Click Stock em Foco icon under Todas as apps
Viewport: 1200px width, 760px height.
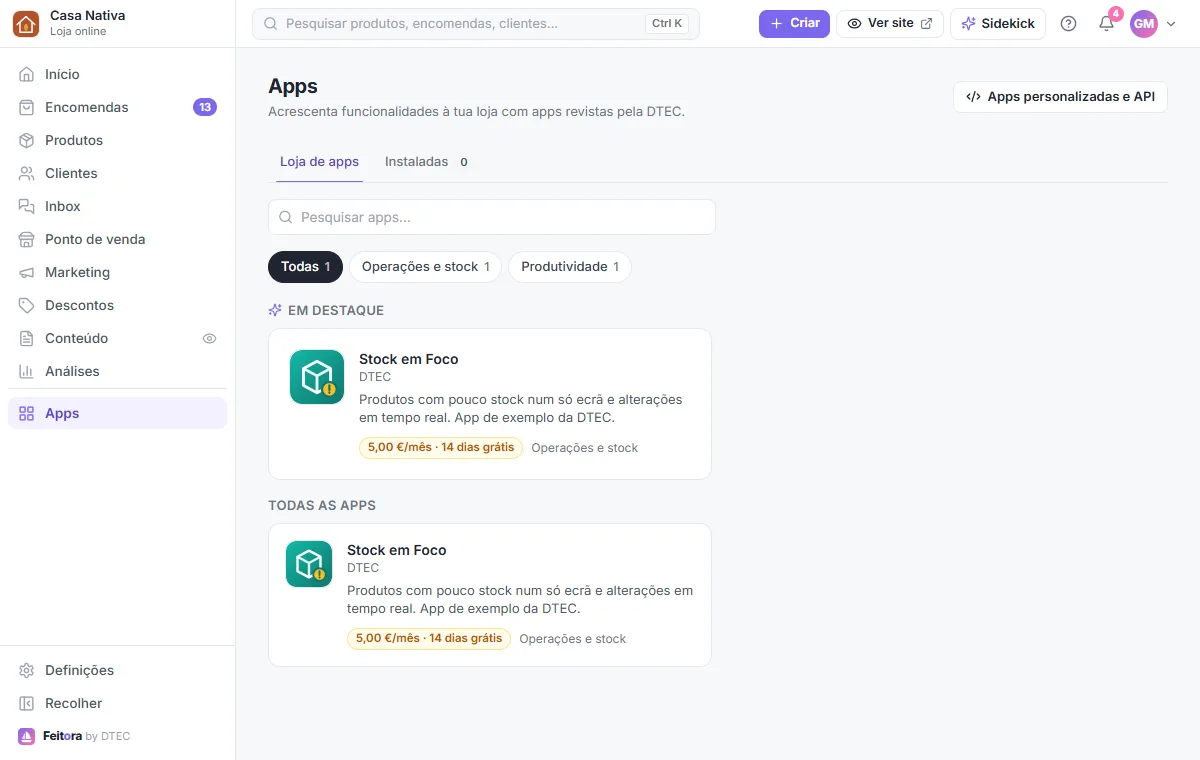[309, 564]
